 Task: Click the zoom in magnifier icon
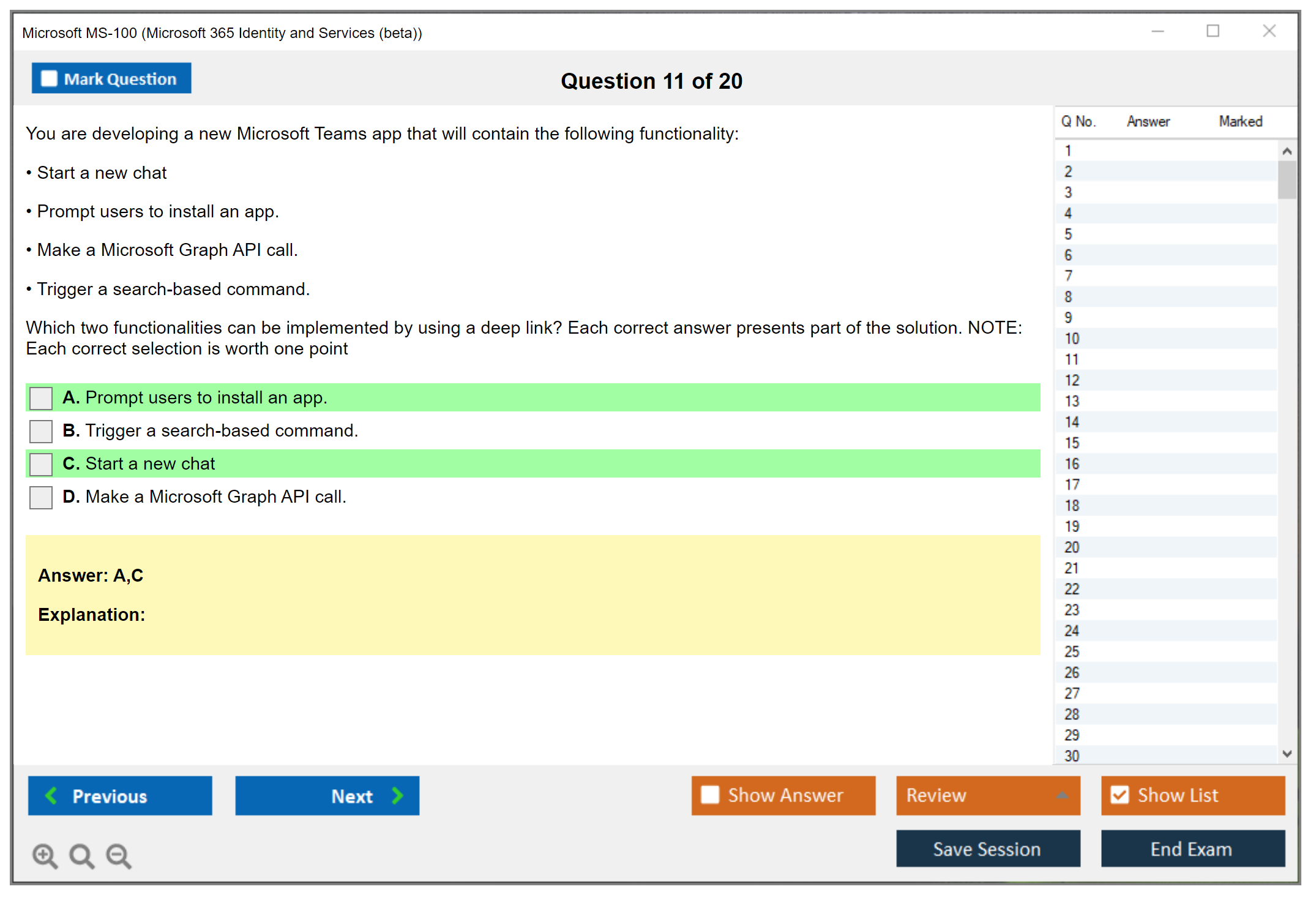[x=44, y=855]
